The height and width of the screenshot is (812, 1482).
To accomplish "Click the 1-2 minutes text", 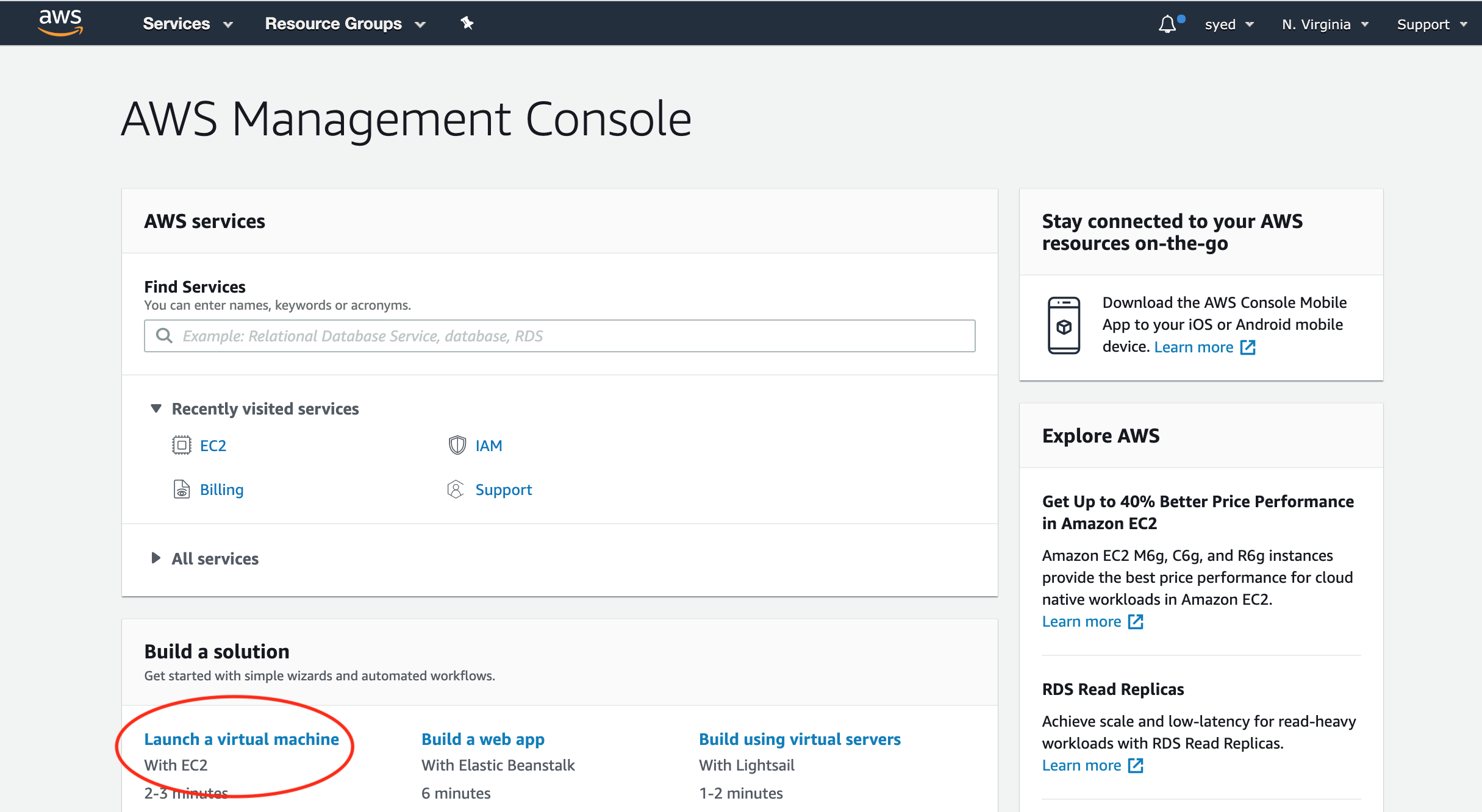I will (x=740, y=793).
